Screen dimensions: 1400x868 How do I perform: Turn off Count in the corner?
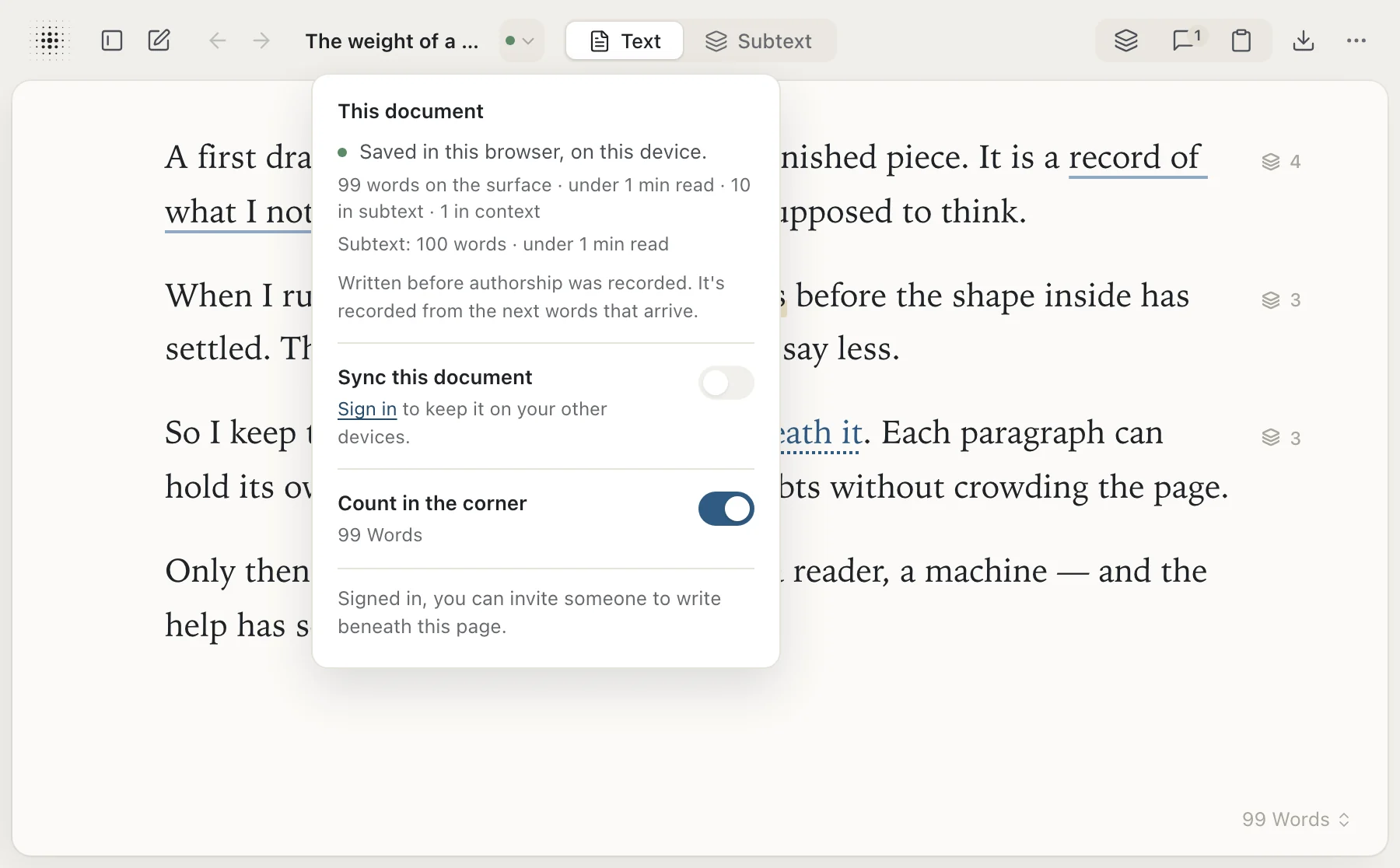pyautogui.click(x=726, y=509)
